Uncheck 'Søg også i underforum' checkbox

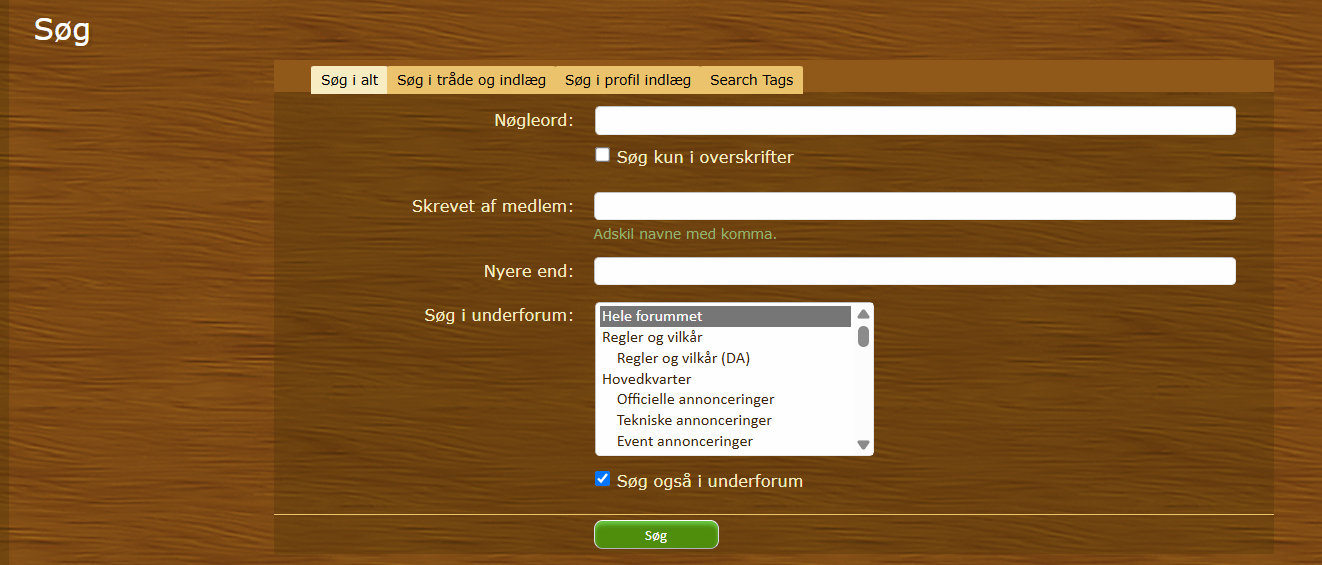pyautogui.click(x=602, y=479)
